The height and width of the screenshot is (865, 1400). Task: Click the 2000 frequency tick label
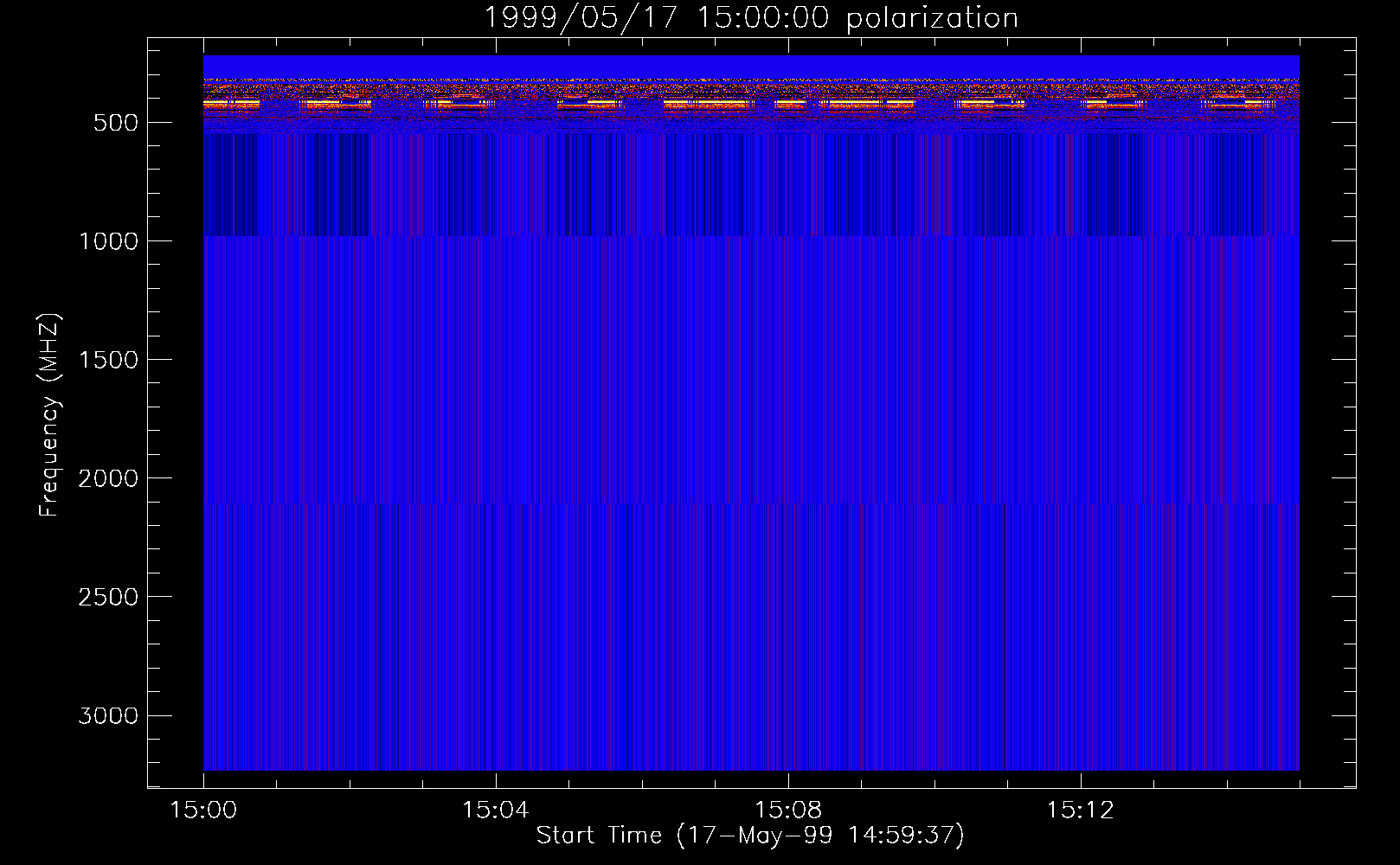point(108,478)
